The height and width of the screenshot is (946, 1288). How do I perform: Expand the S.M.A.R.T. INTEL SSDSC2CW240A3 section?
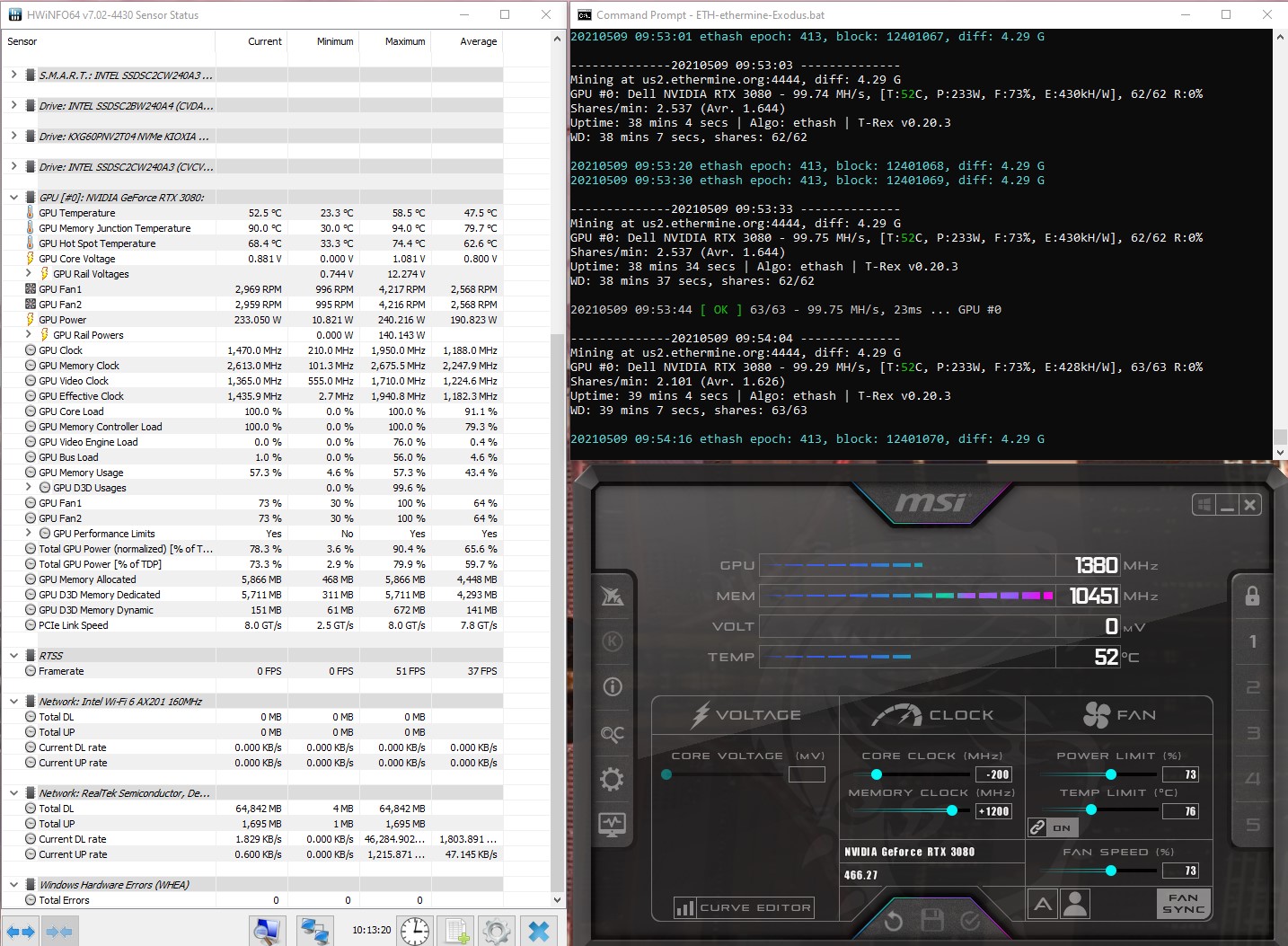(13, 75)
